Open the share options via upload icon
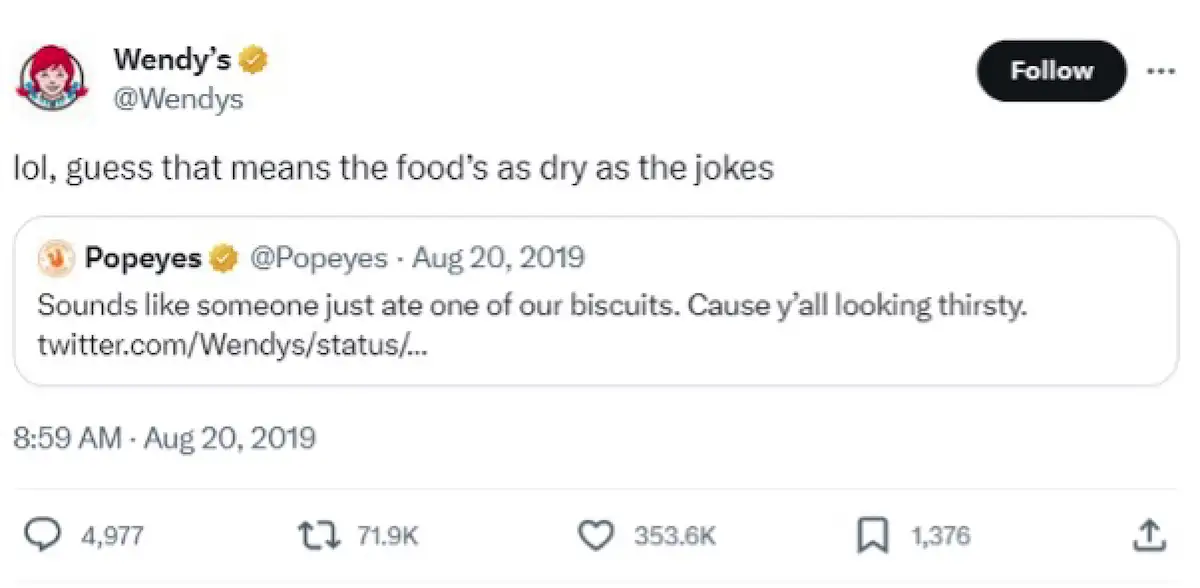 click(1148, 533)
